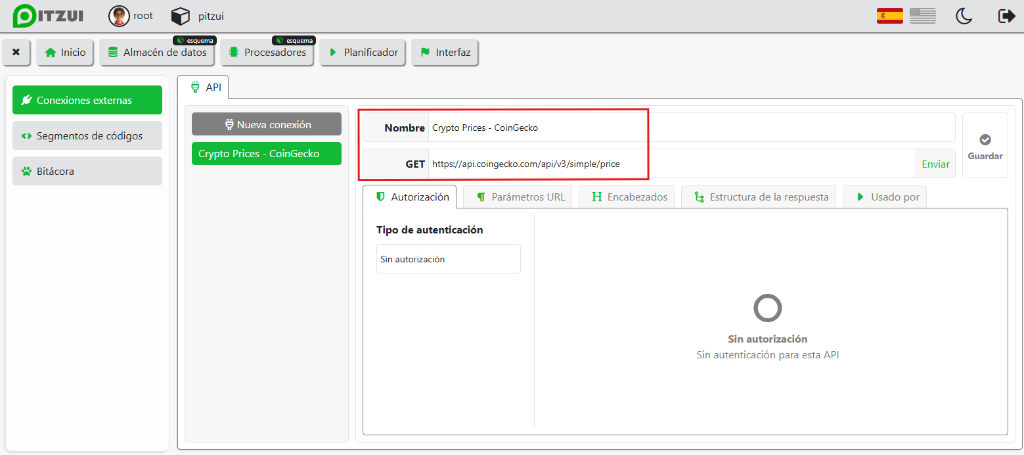1024x455 pixels.
Task: Send request with Enviar
Action: (x=935, y=164)
